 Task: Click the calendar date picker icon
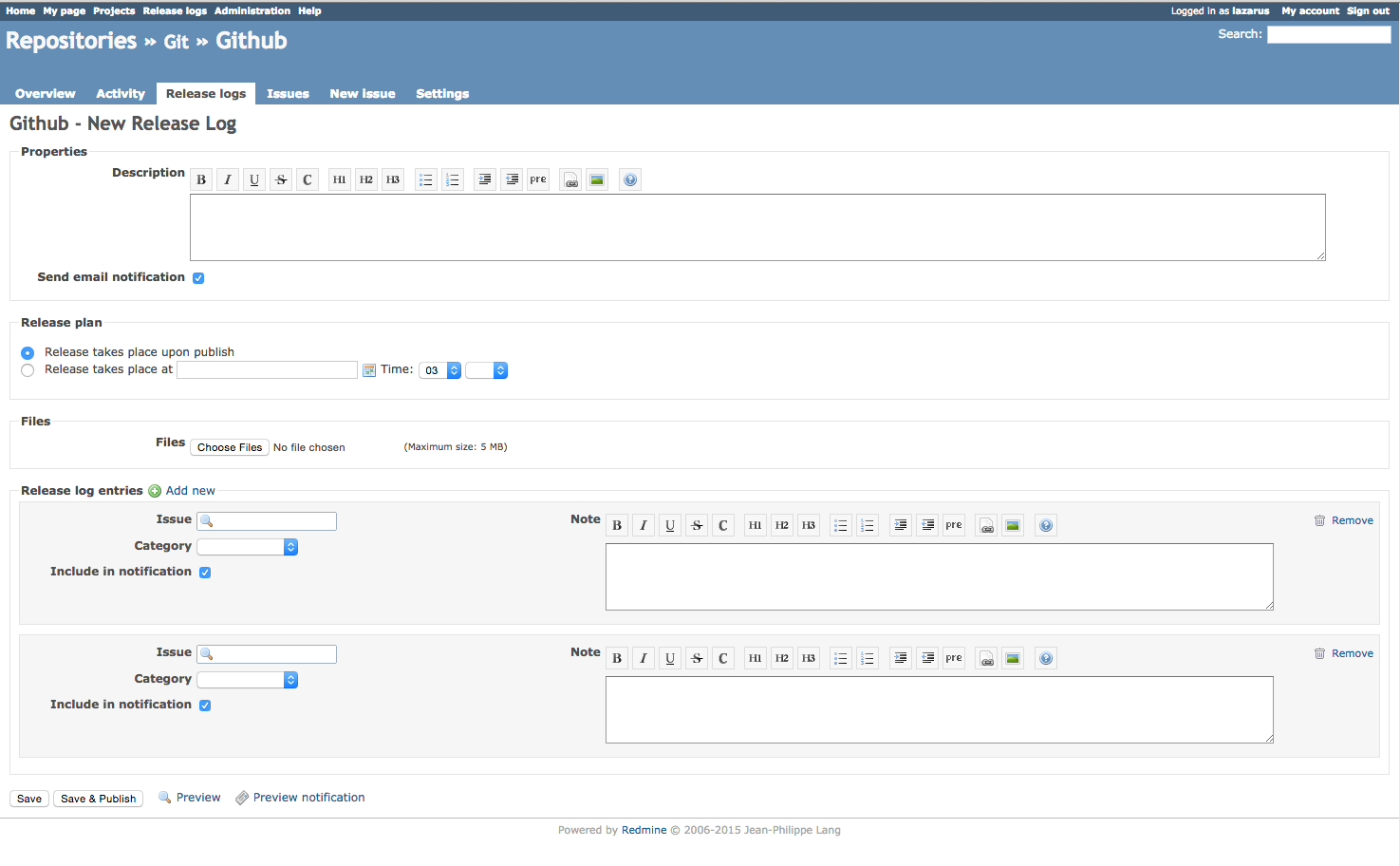369,370
